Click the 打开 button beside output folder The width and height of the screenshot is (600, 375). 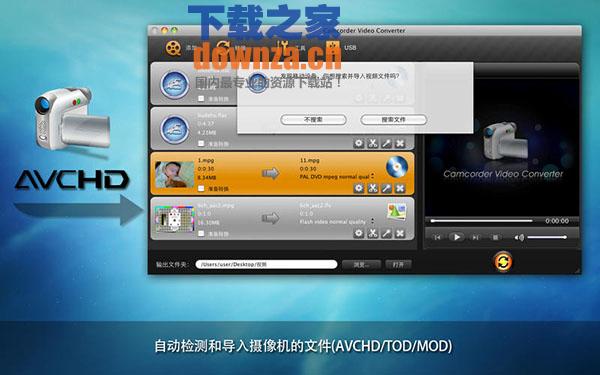(x=398, y=264)
